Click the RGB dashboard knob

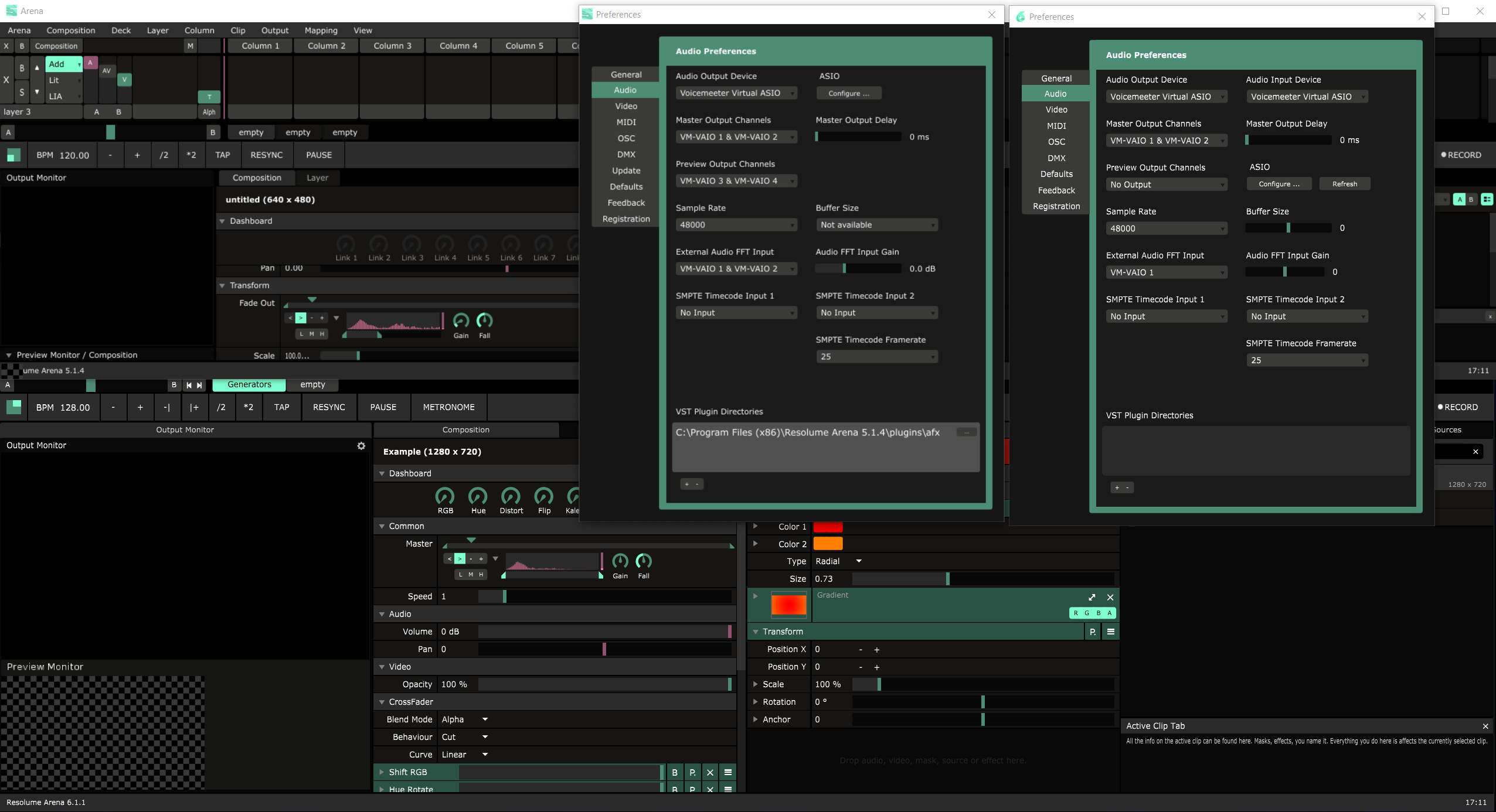pos(445,497)
